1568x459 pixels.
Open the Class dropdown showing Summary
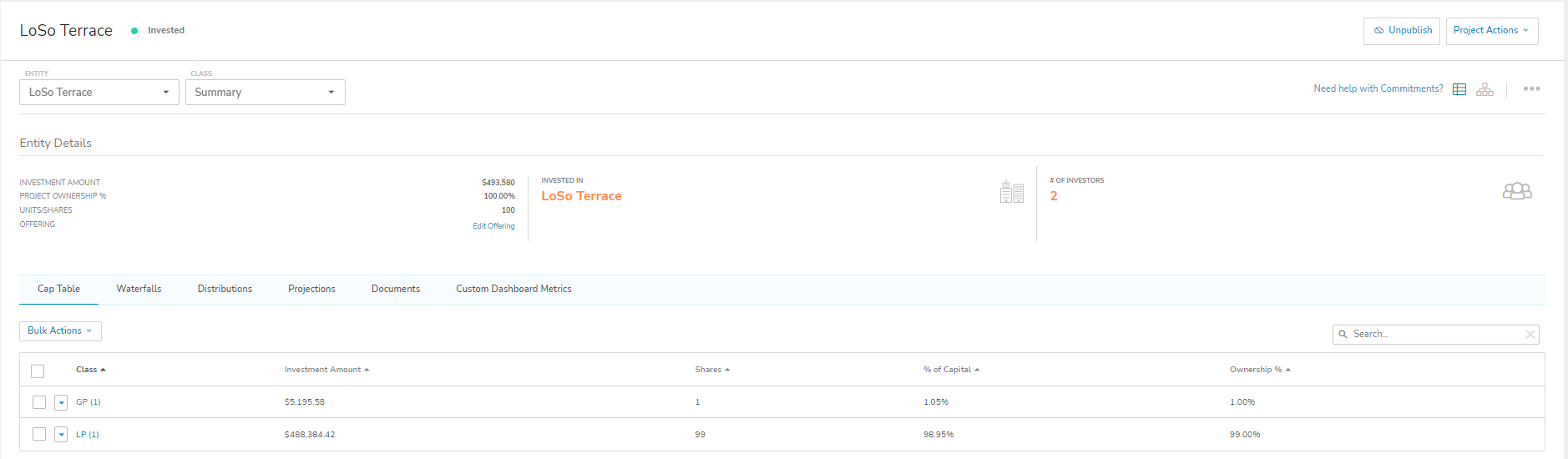click(x=265, y=92)
